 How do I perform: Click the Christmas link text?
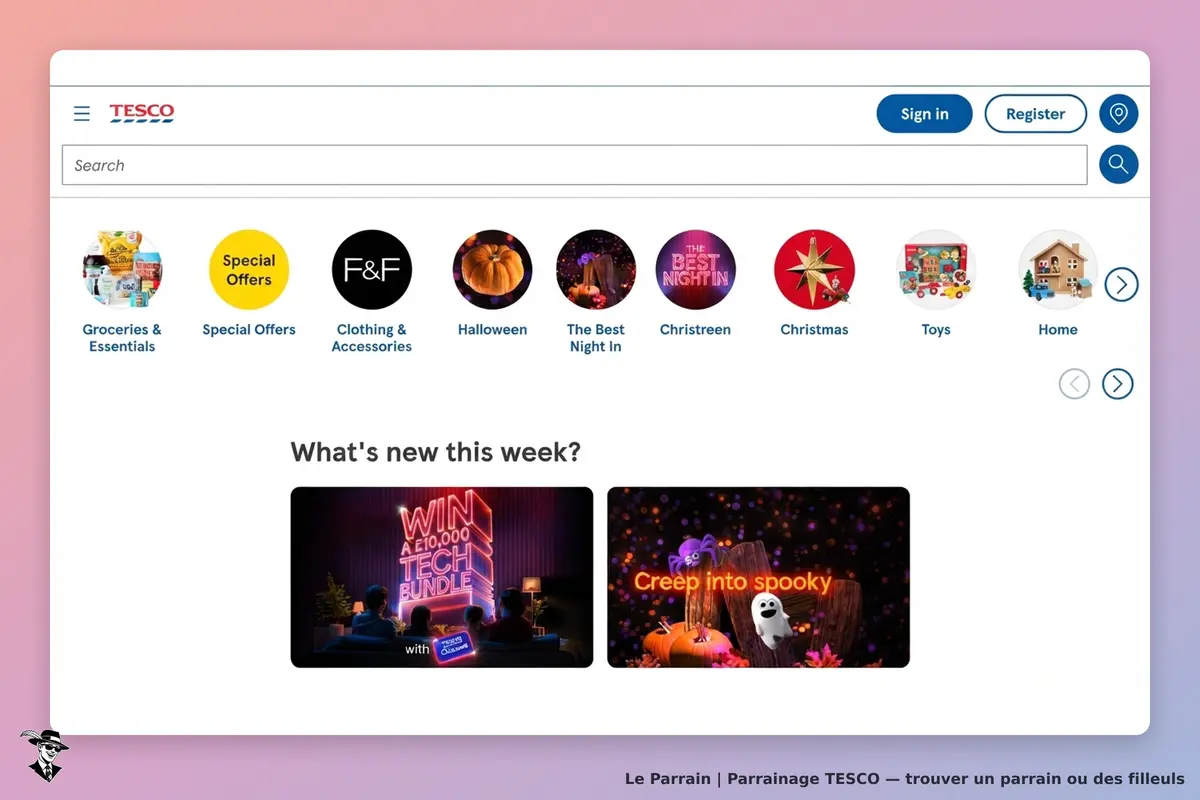815,329
